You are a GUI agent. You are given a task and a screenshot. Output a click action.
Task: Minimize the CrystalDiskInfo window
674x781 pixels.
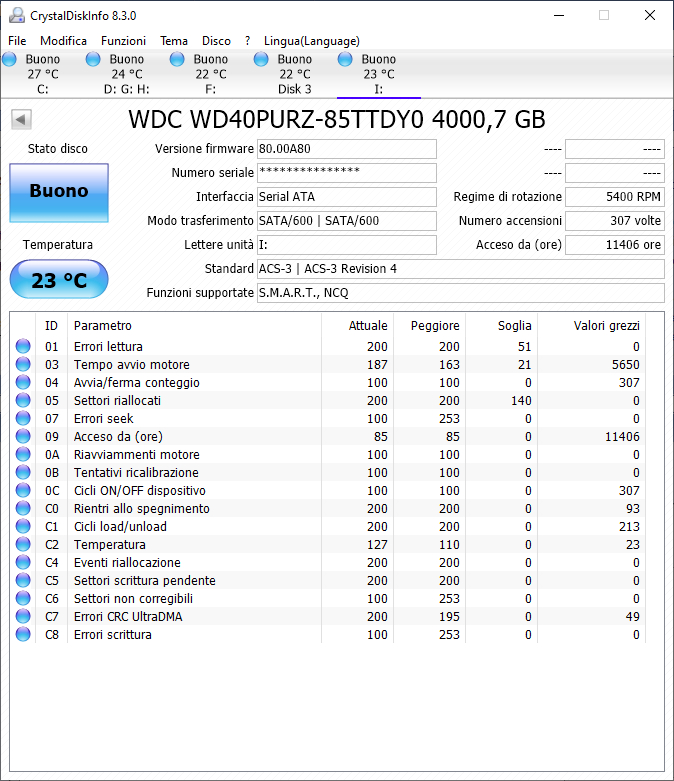pos(559,15)
